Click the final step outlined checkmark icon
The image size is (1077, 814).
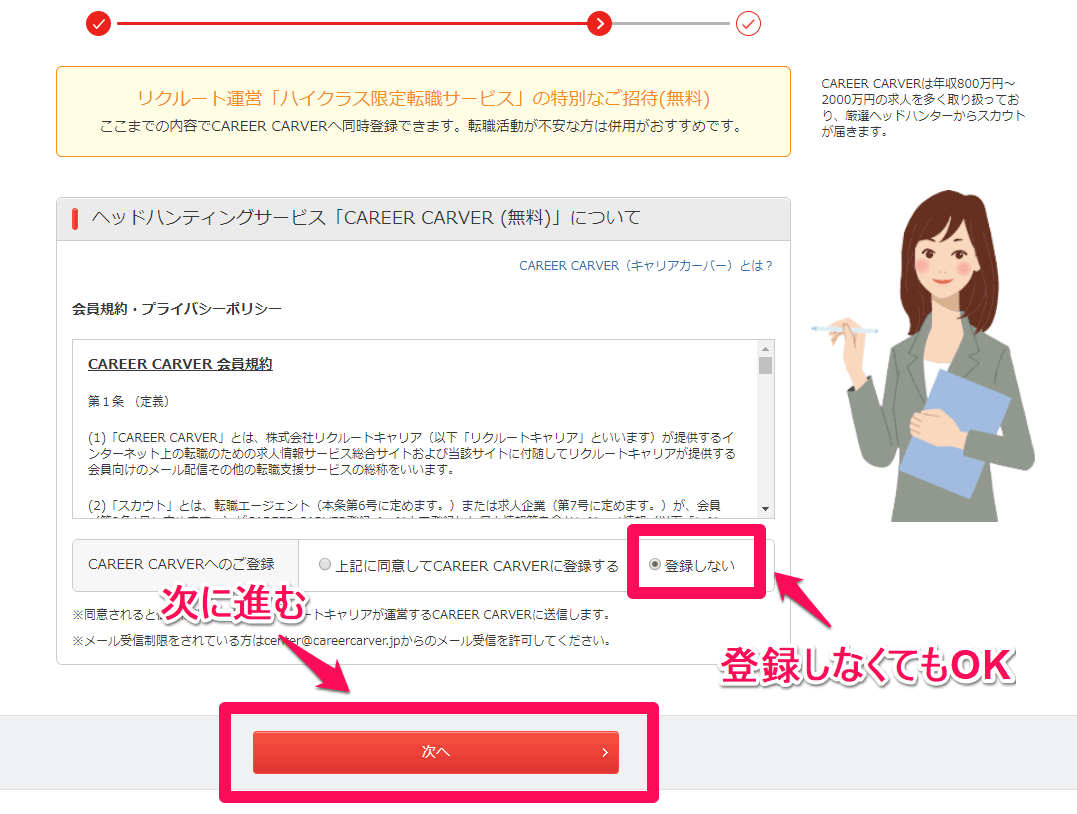point(748,23)
